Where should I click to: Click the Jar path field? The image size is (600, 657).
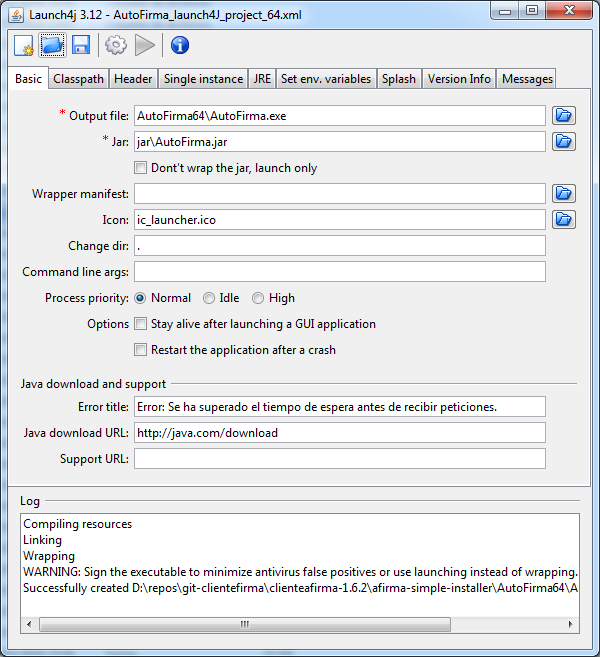point(340,142)
